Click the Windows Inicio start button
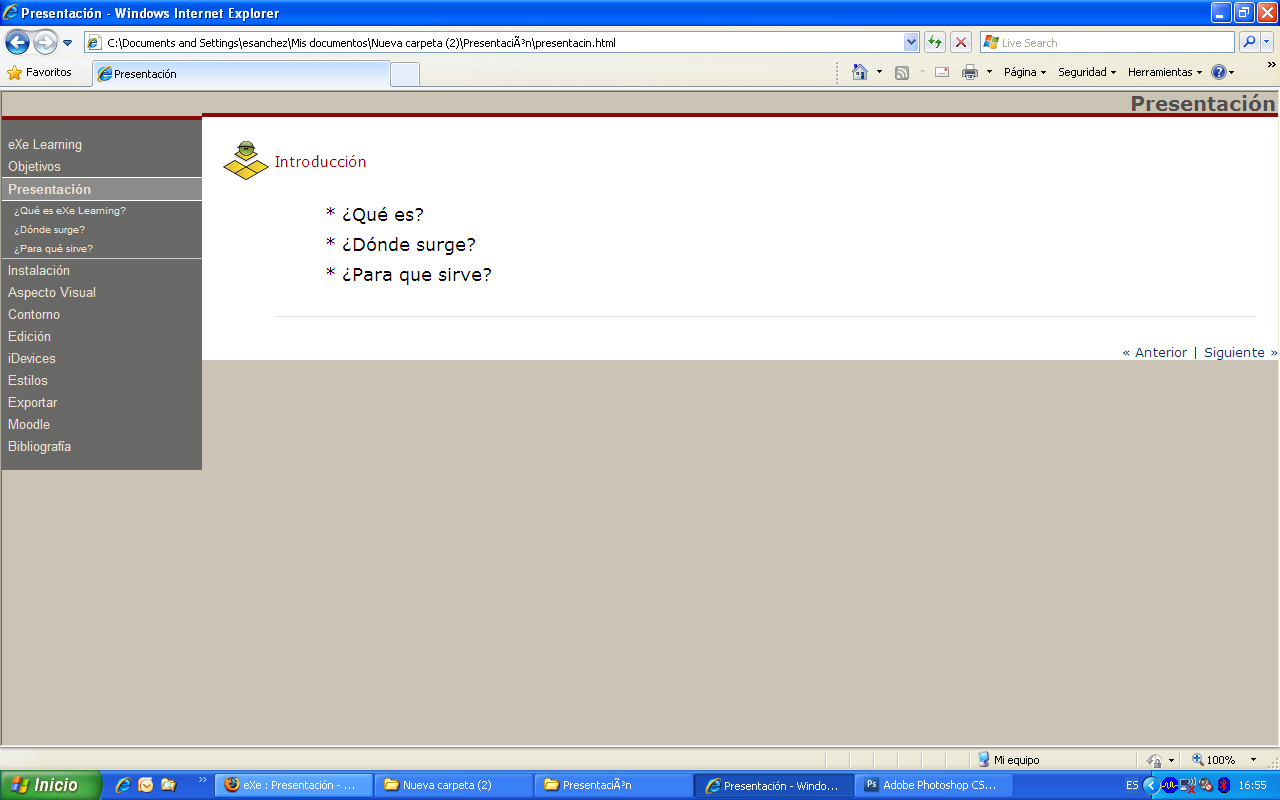The width and height of the screenshot is (1280, 800). pyautogui.click(x=50, y=785)
